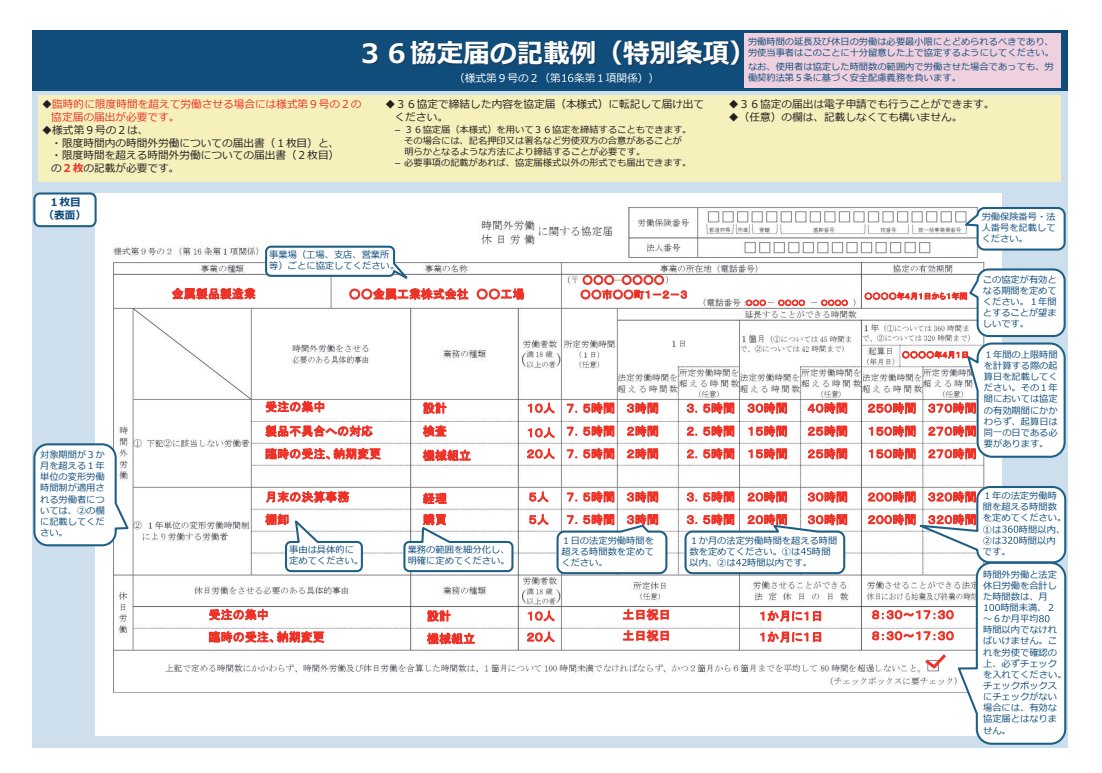Select red note 臨時的に限度時間を超えて労働させる場合
Screen dimensions: 1102x773
coord(202,110)
